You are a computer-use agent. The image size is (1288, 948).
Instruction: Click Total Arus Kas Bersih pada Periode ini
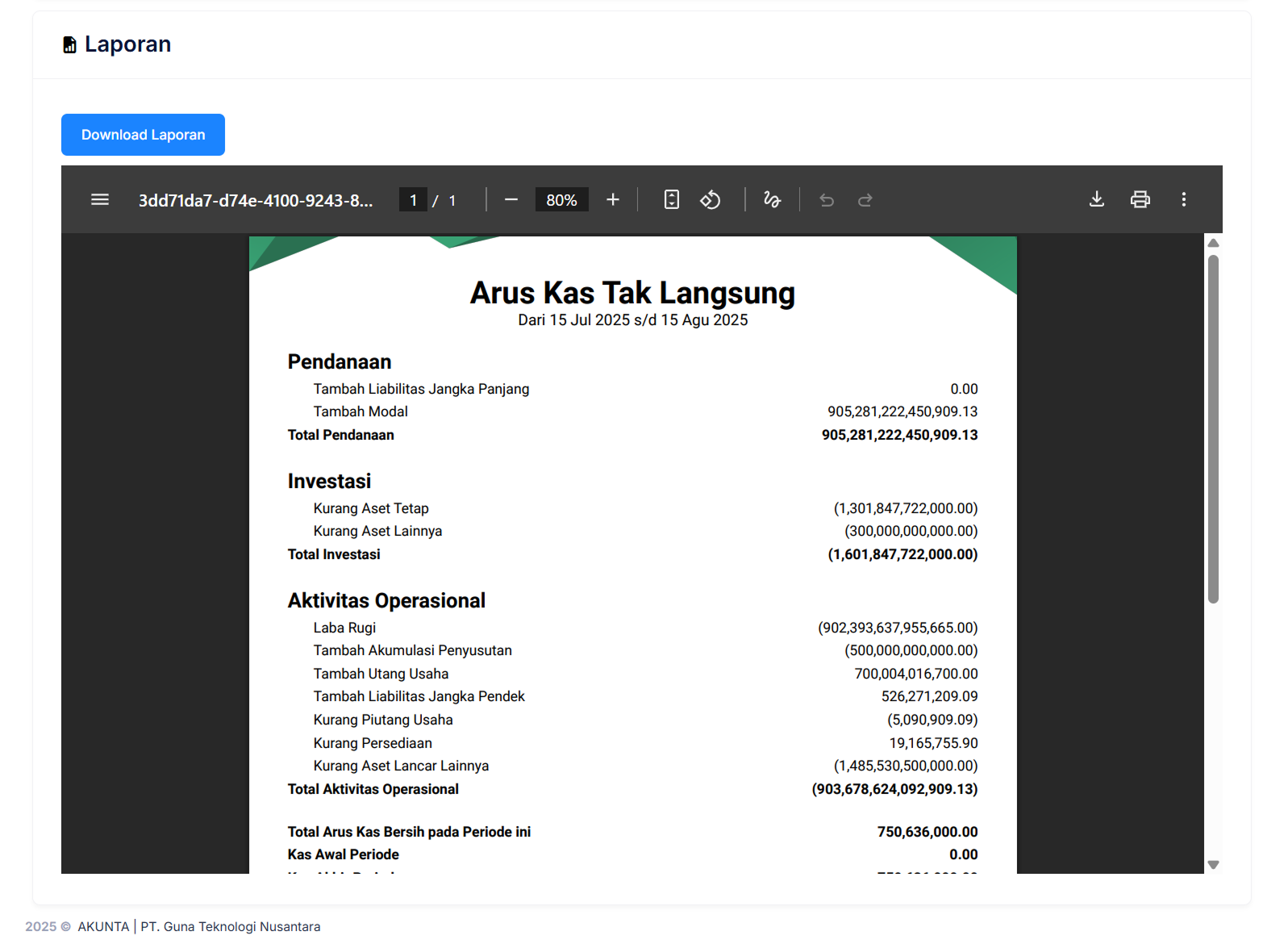click(x=409, y=832)
